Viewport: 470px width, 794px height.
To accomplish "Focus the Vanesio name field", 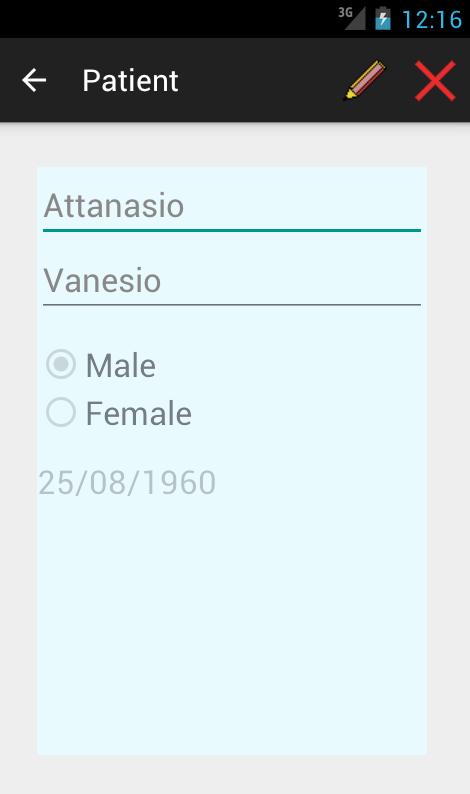I will coord(232,282).
